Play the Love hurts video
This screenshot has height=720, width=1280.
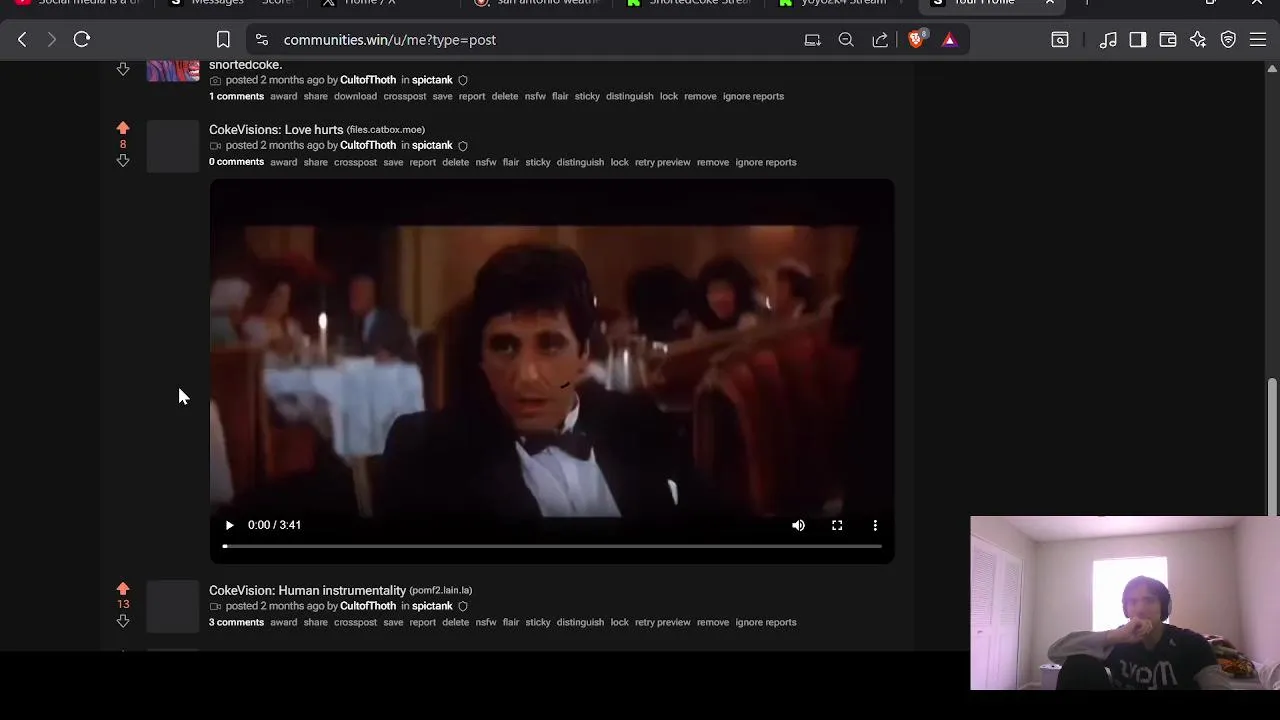click(x=229, y=525)
